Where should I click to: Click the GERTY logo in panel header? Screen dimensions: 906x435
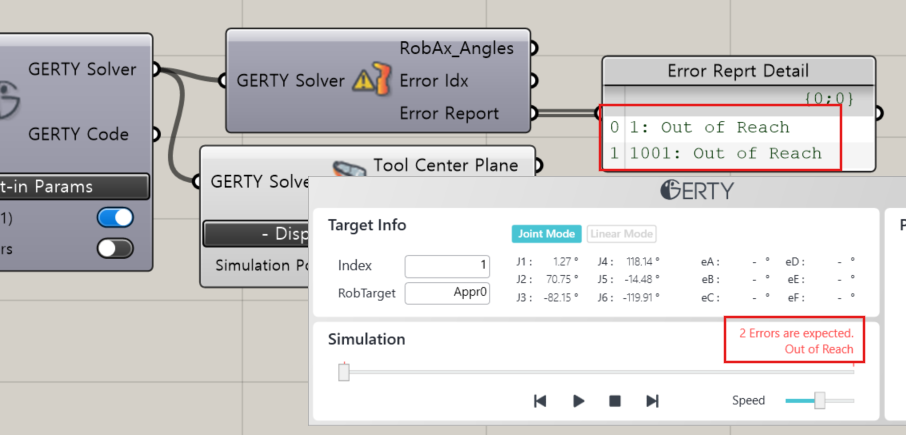(x=696, y=190)
